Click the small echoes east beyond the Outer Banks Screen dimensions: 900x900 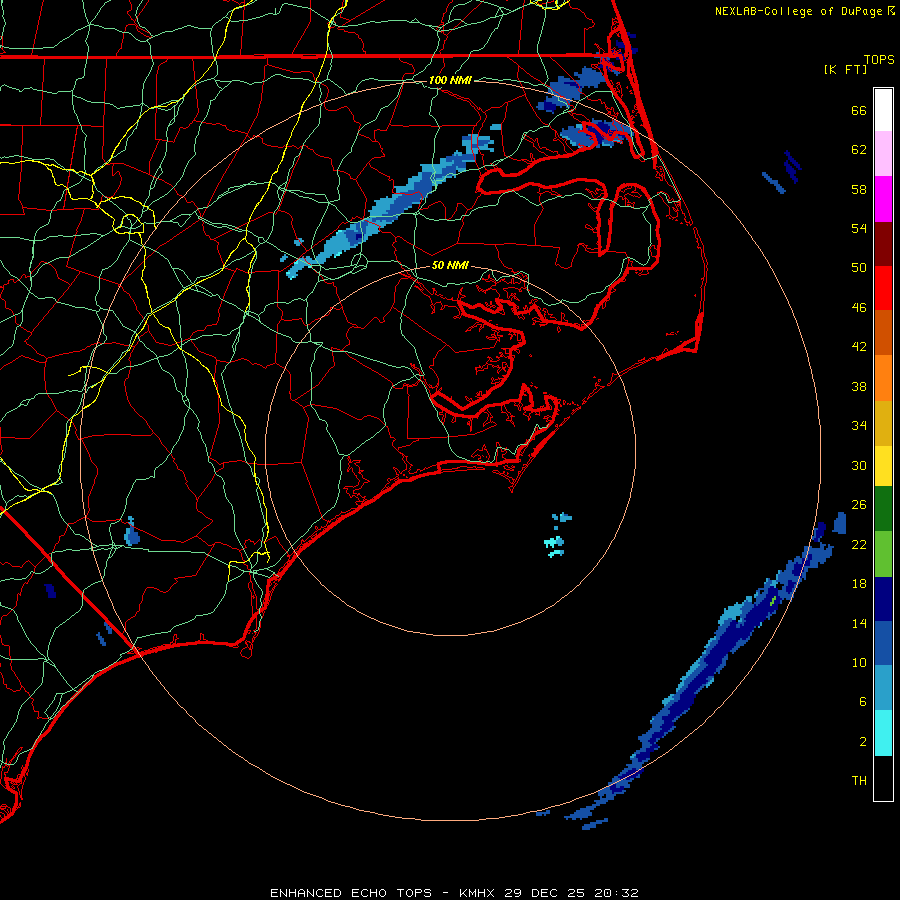(782, 172)
